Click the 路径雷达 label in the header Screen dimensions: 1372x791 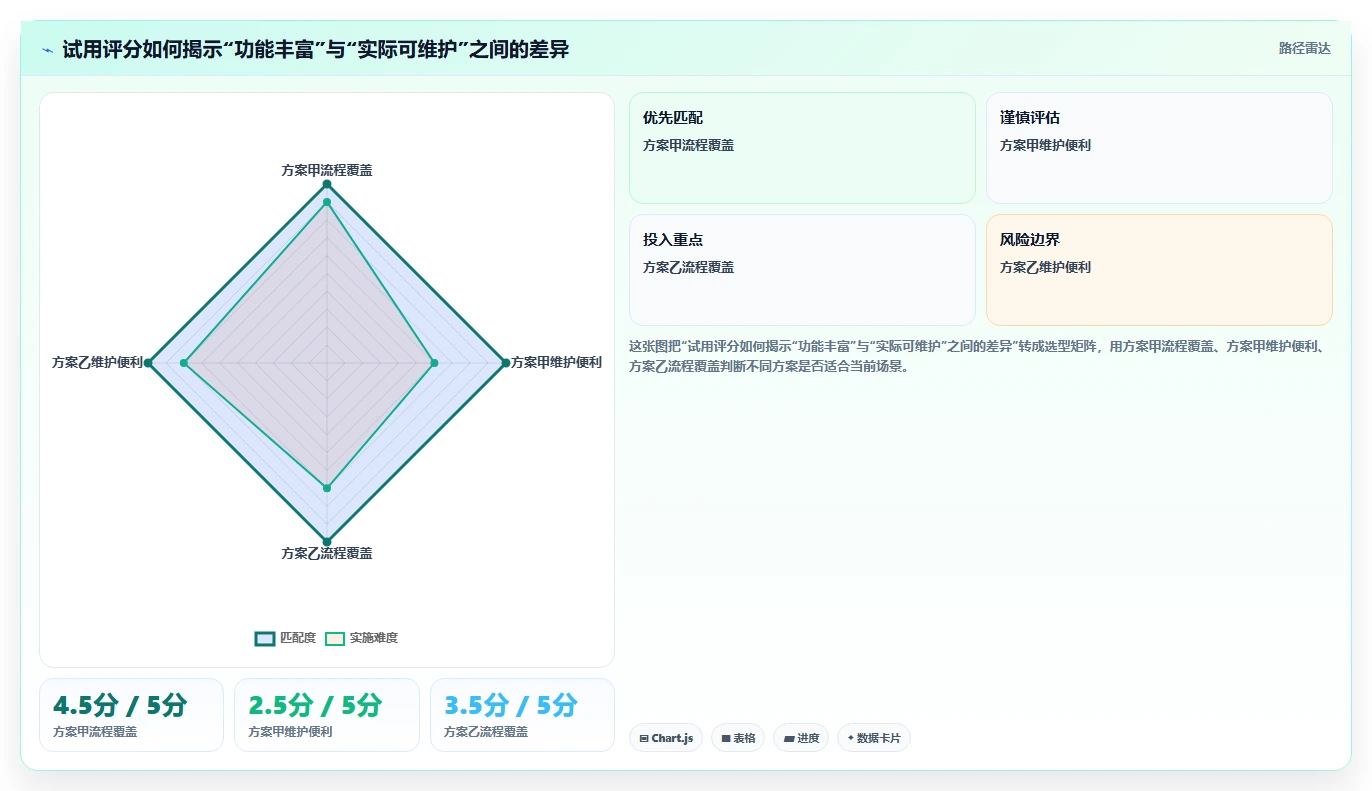[x=1305, y=48]
